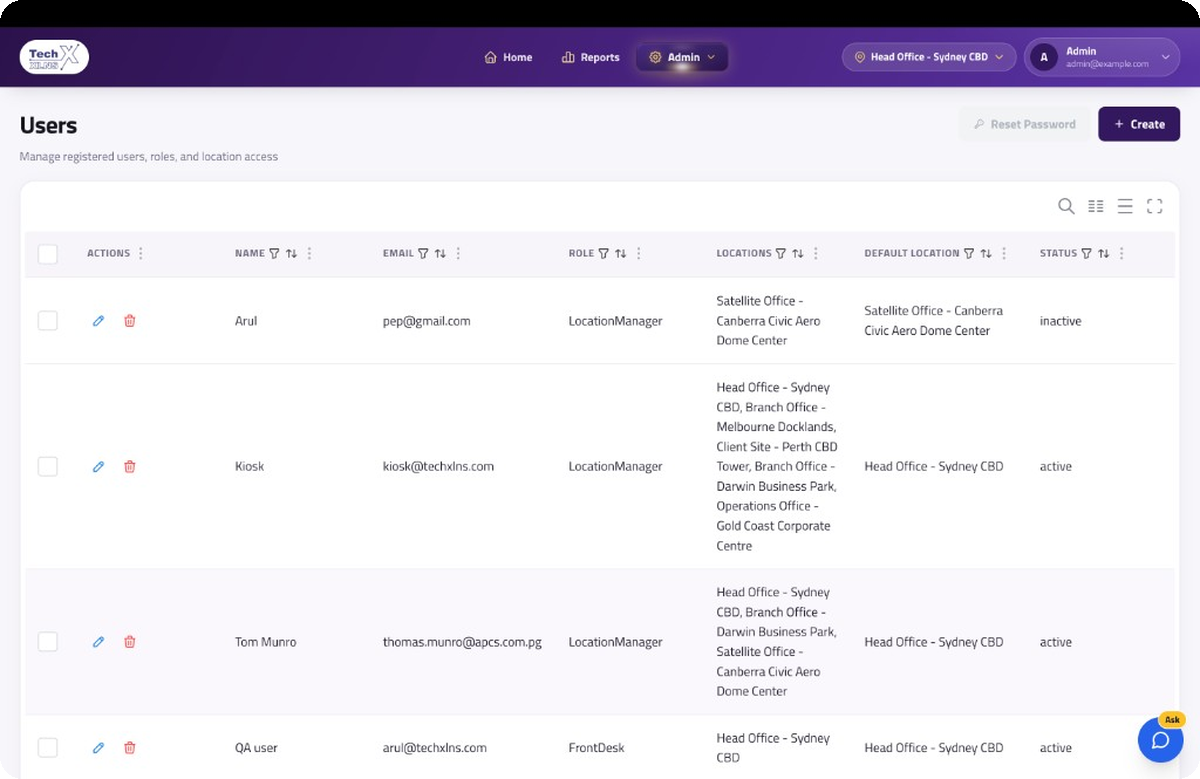Click the Tom Munro name cell
The image size is (1200, 779).
click(265, 642)
